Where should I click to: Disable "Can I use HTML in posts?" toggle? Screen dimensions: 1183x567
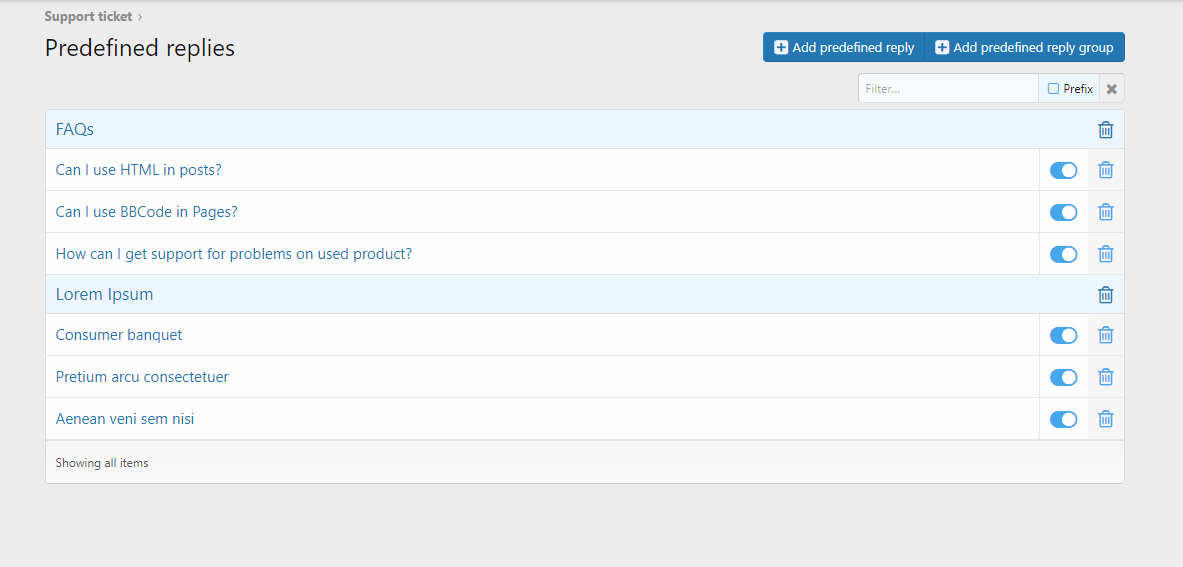pos(1063,170)
